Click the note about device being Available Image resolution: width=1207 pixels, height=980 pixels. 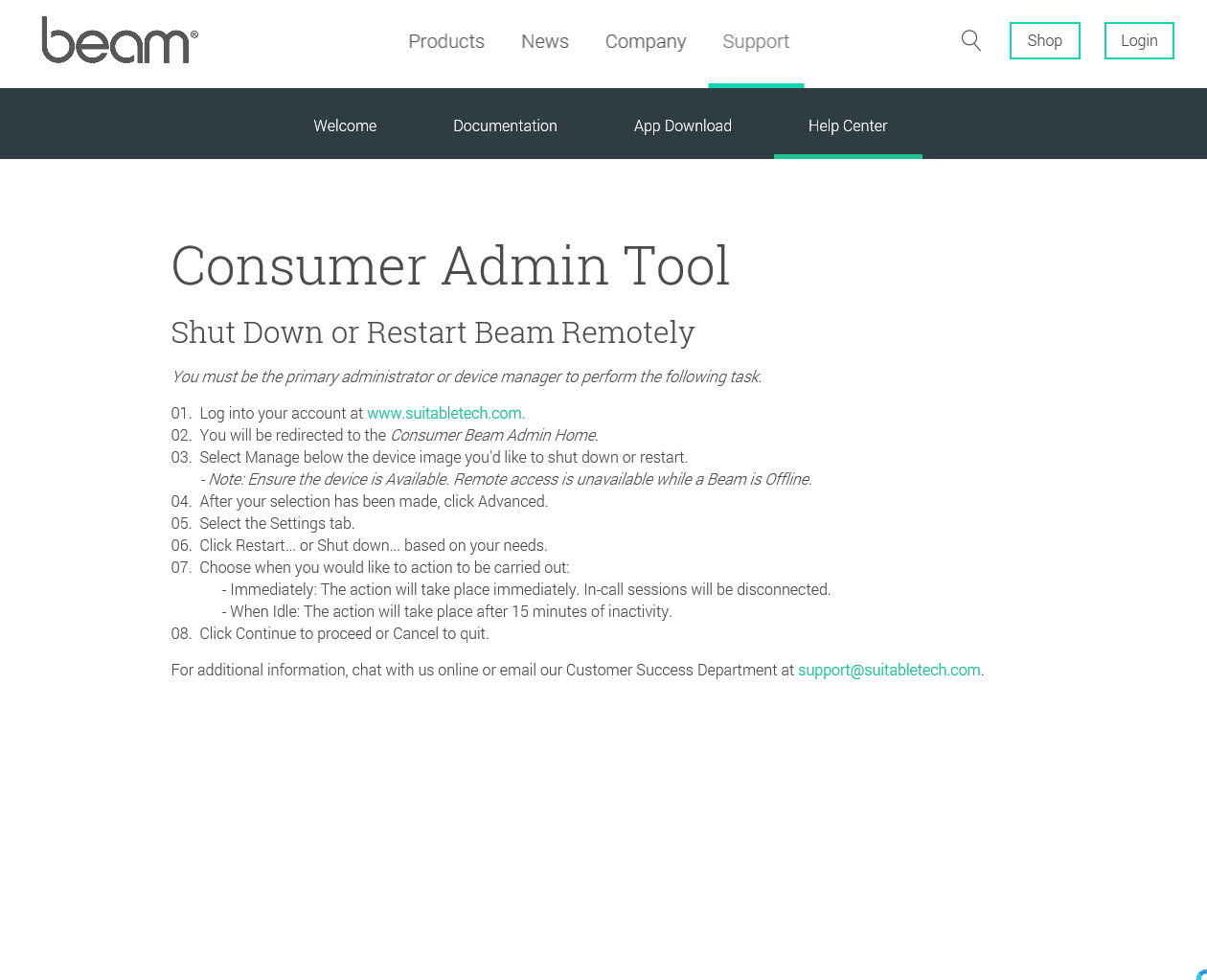(506, 479)
